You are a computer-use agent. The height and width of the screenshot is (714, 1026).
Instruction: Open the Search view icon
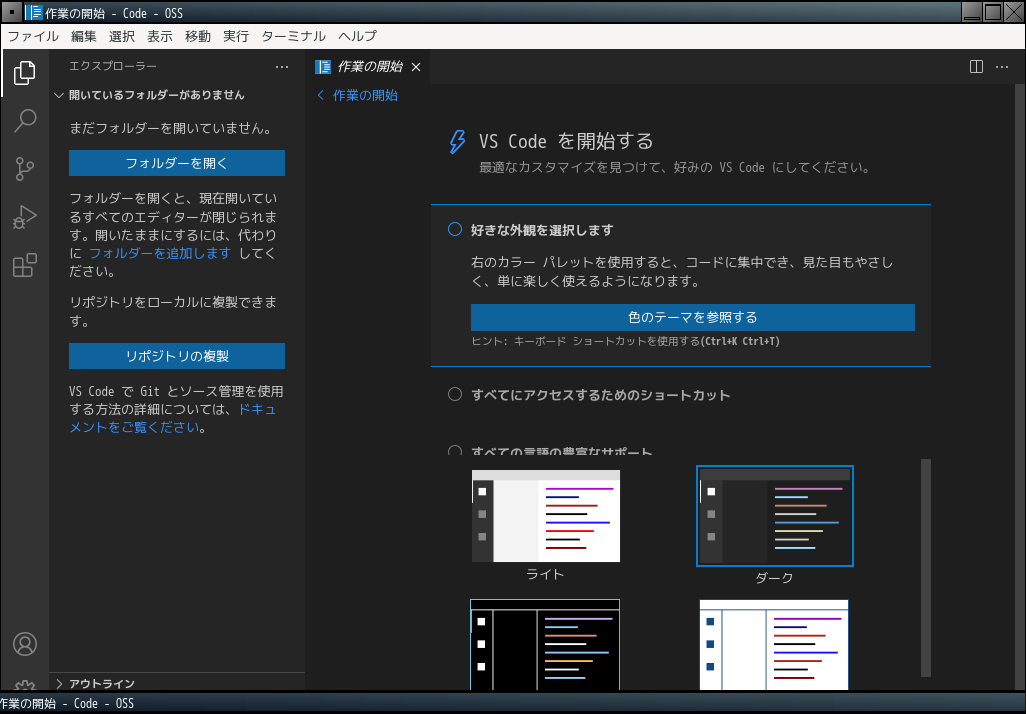[24, 120]
